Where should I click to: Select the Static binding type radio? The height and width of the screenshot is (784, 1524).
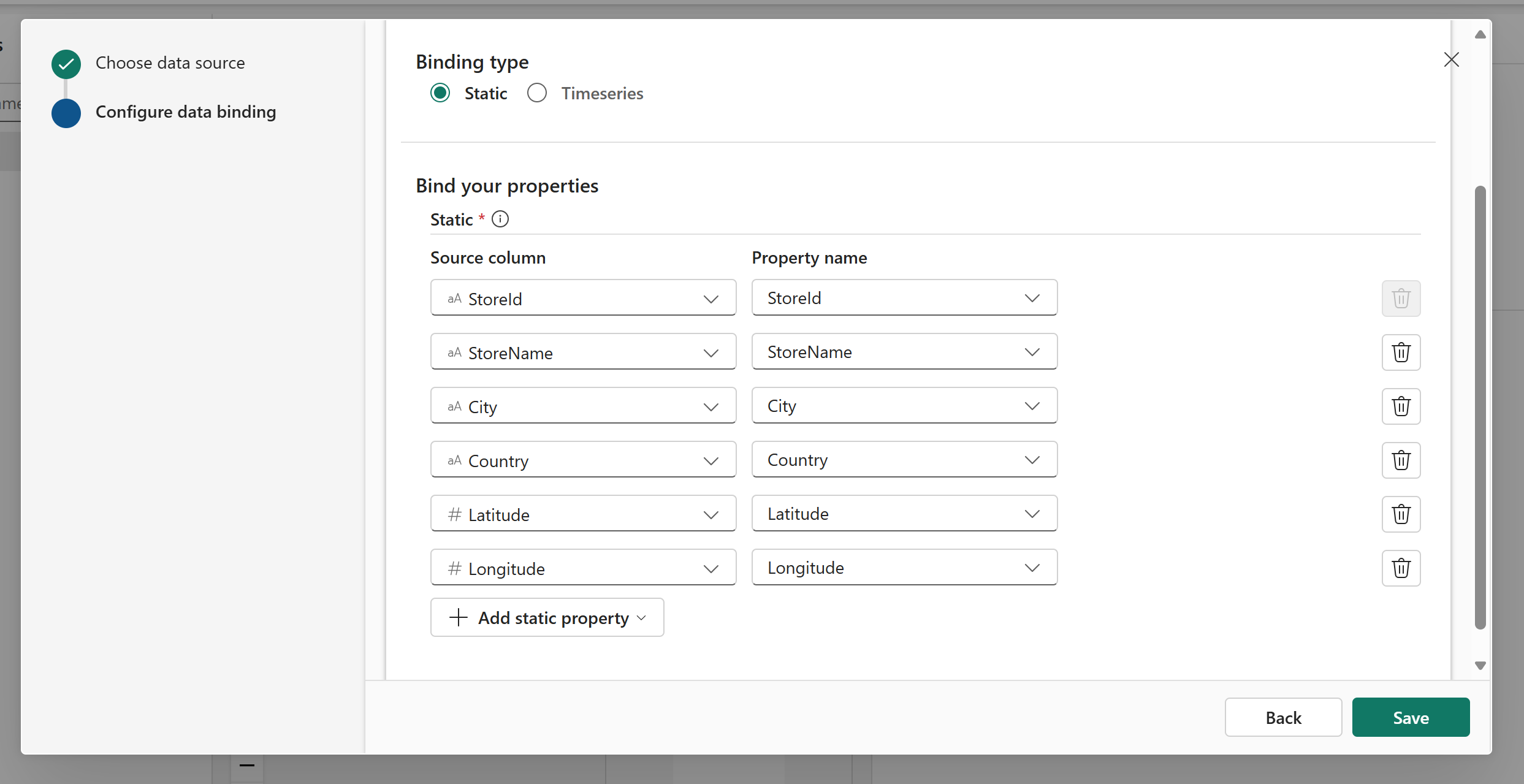(x=440, y=93)
